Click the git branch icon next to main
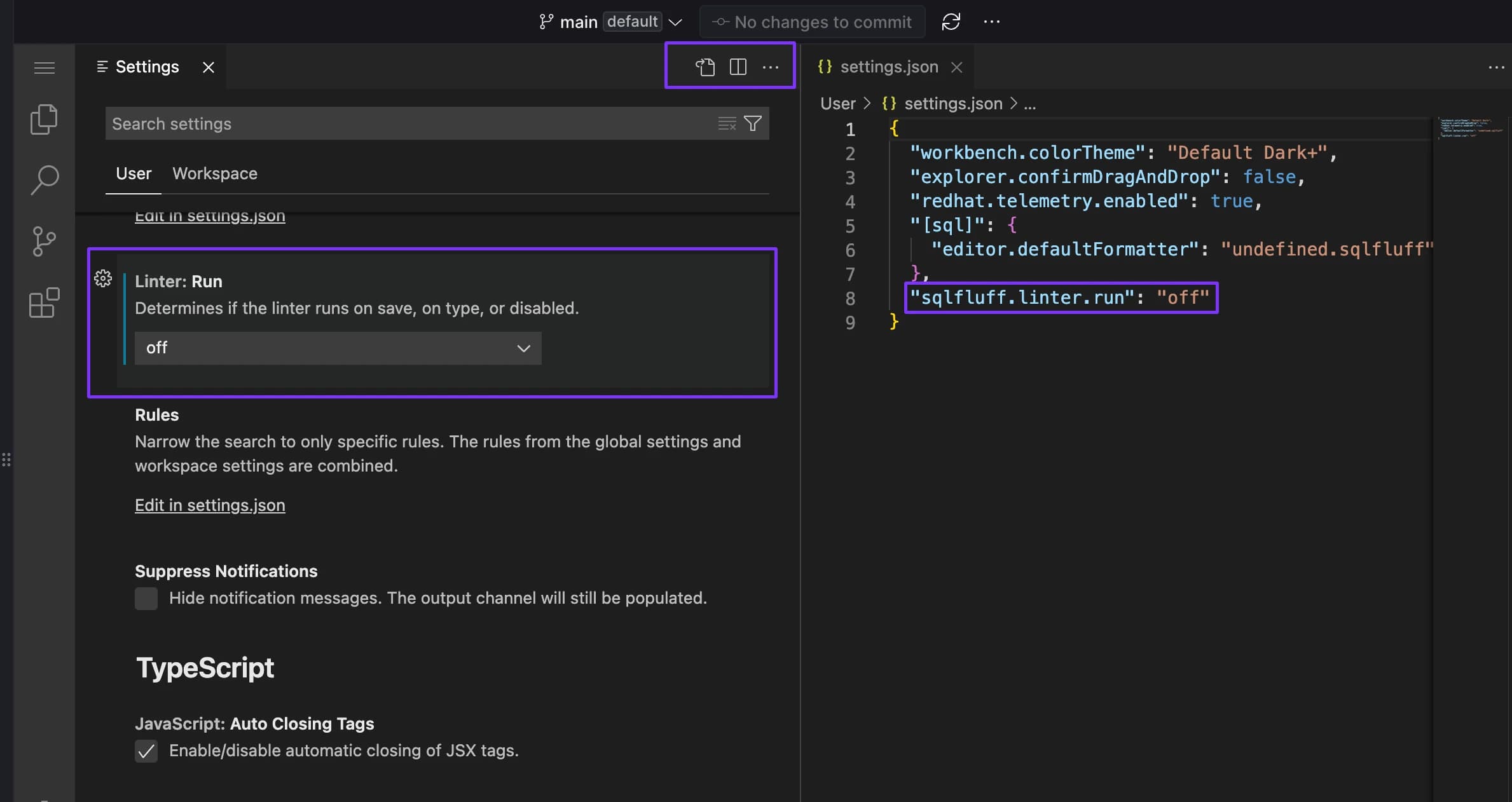The image size is (1512, 802). click(546, 22)
